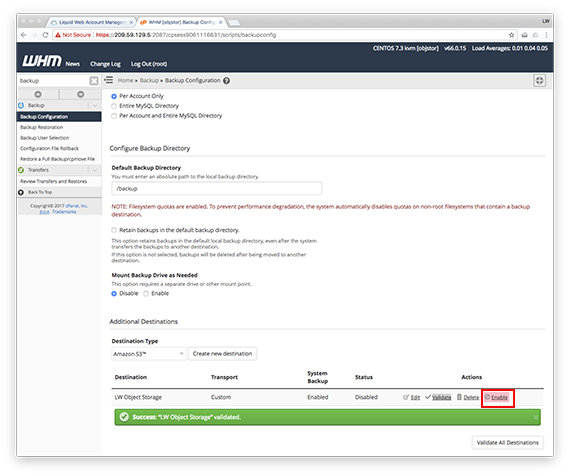Select Disable for Mount Backup Drive
This screenshot has width=570, height=476.
click(114, 294)
